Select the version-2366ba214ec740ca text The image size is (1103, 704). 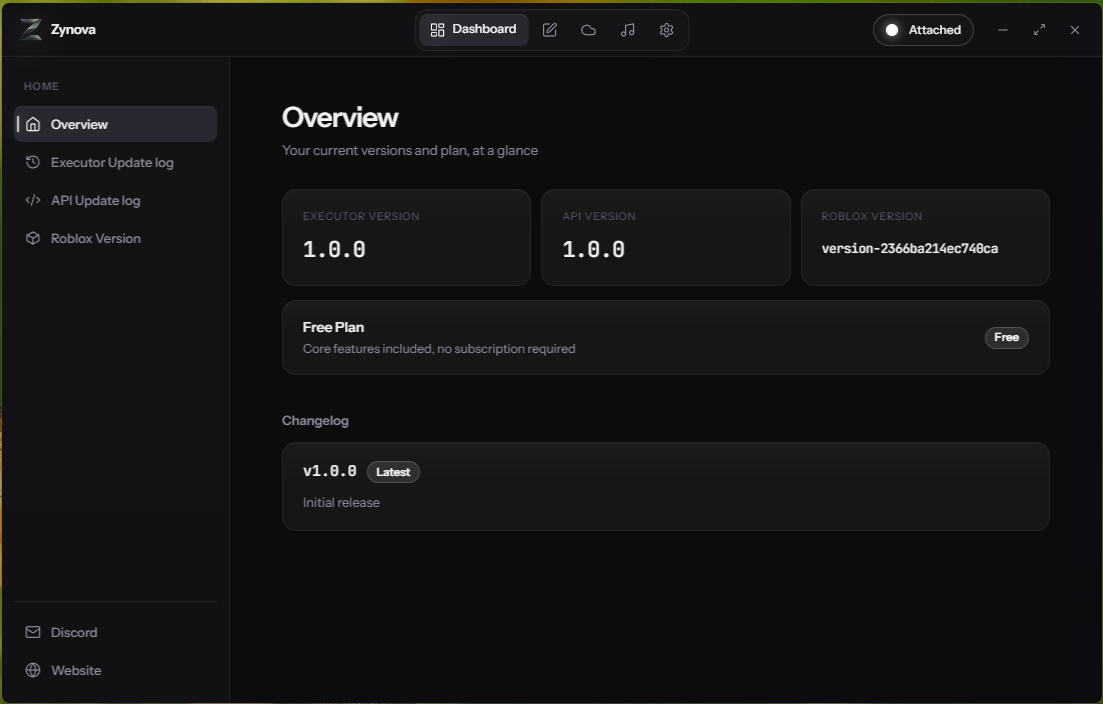click(910, 248)
